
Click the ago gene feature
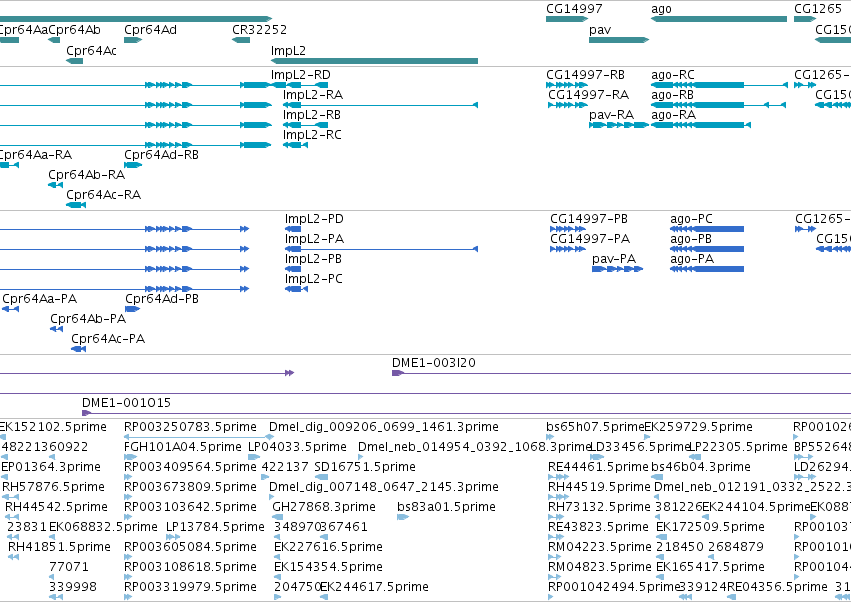coord(719,19)
